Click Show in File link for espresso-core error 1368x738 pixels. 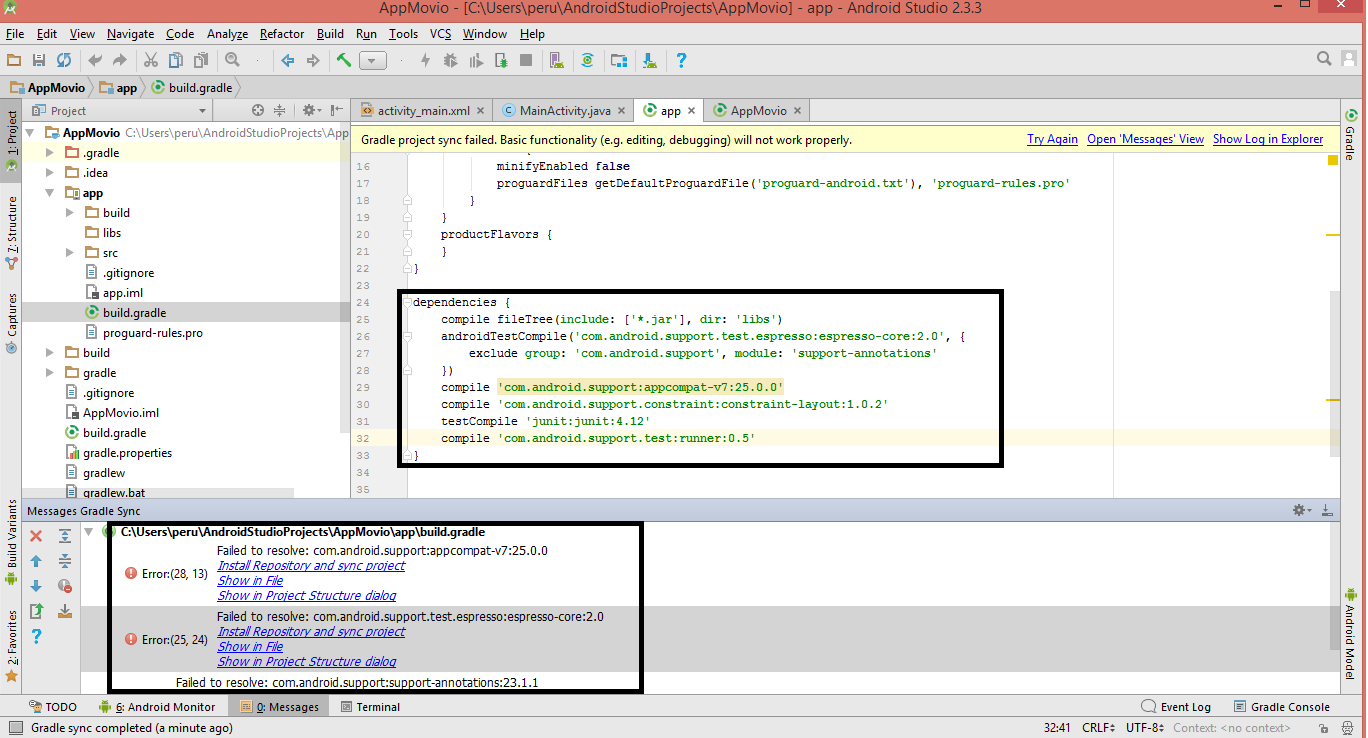pyautogui.click(x=250, y=647)
